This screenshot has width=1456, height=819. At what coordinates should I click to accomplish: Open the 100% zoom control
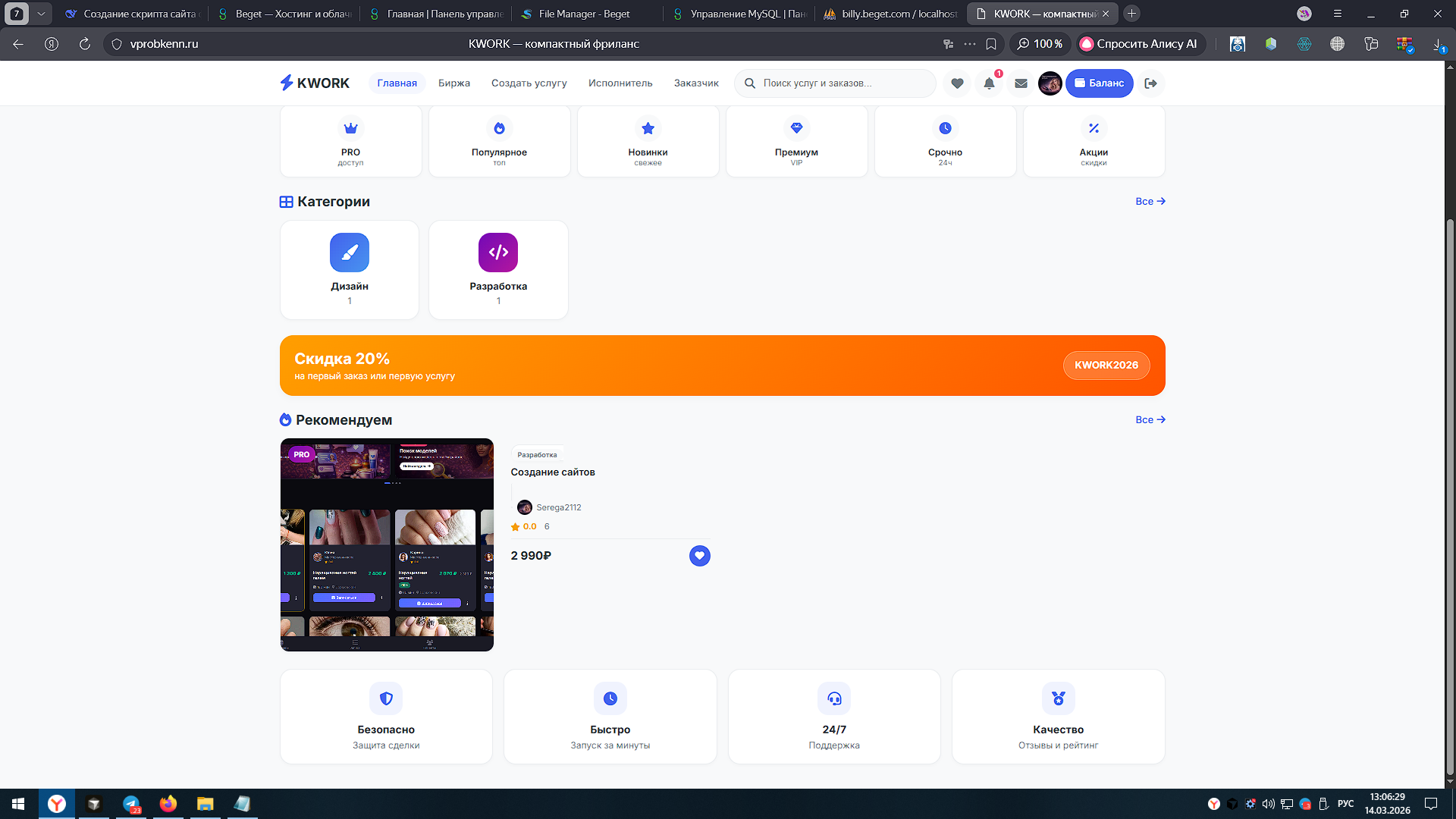[1040, 44]
